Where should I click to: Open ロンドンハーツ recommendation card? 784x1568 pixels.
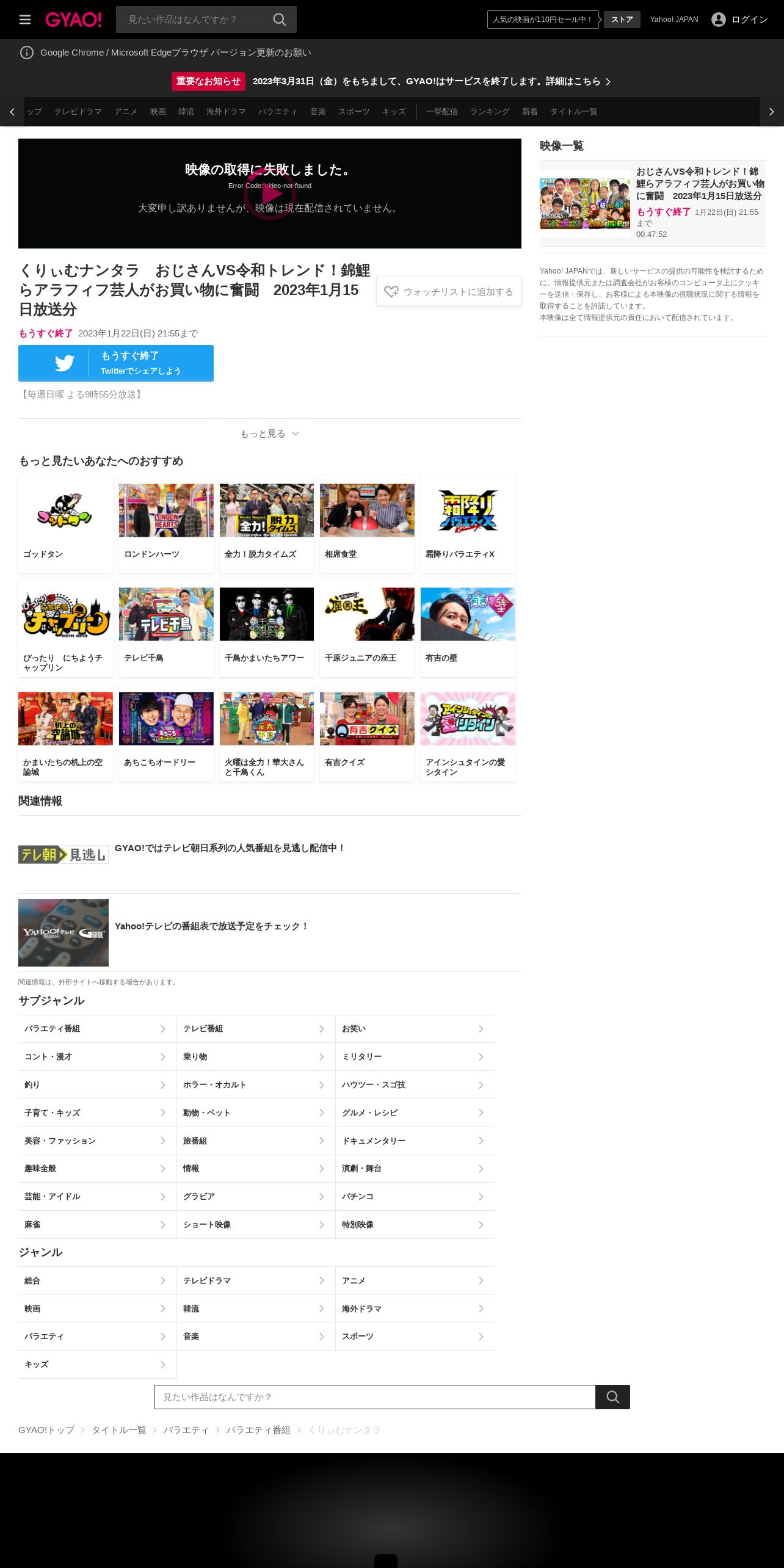point(166,524)
